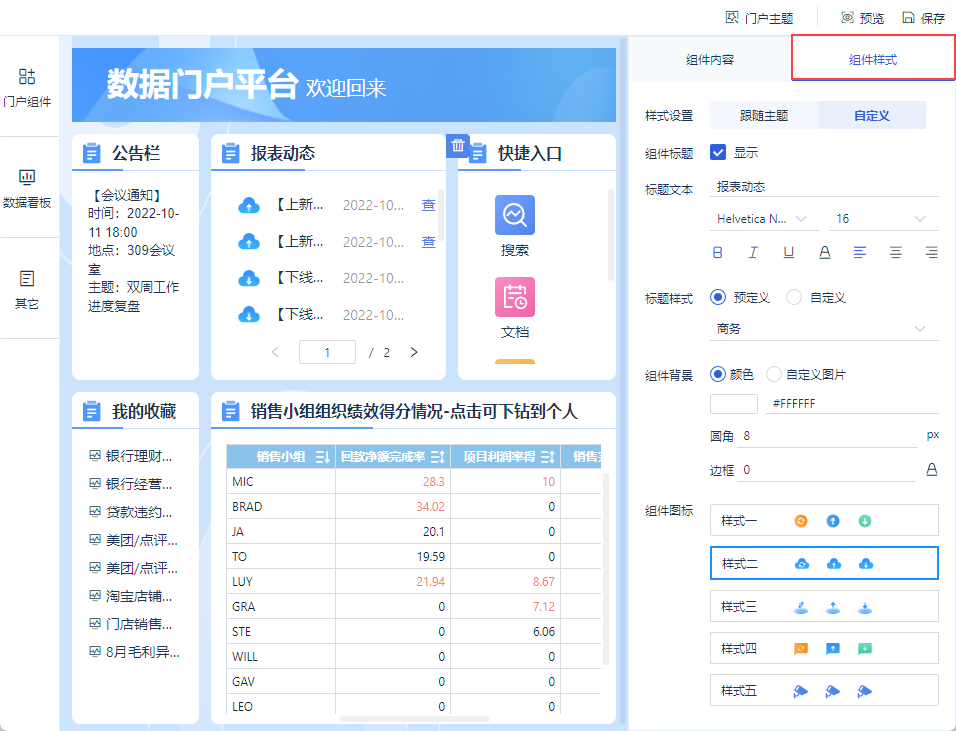The height and width of the screenshot is (731, 956).
Task: Toggle bold title formatting
Action: (x=718, y=252)
